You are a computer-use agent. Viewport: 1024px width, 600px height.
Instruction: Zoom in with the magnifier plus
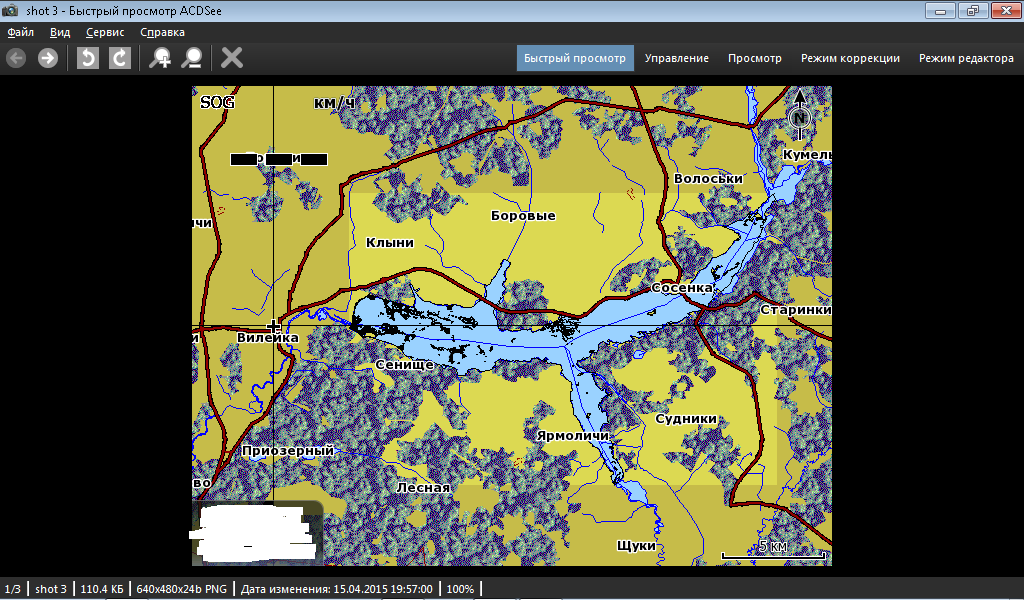160,58
